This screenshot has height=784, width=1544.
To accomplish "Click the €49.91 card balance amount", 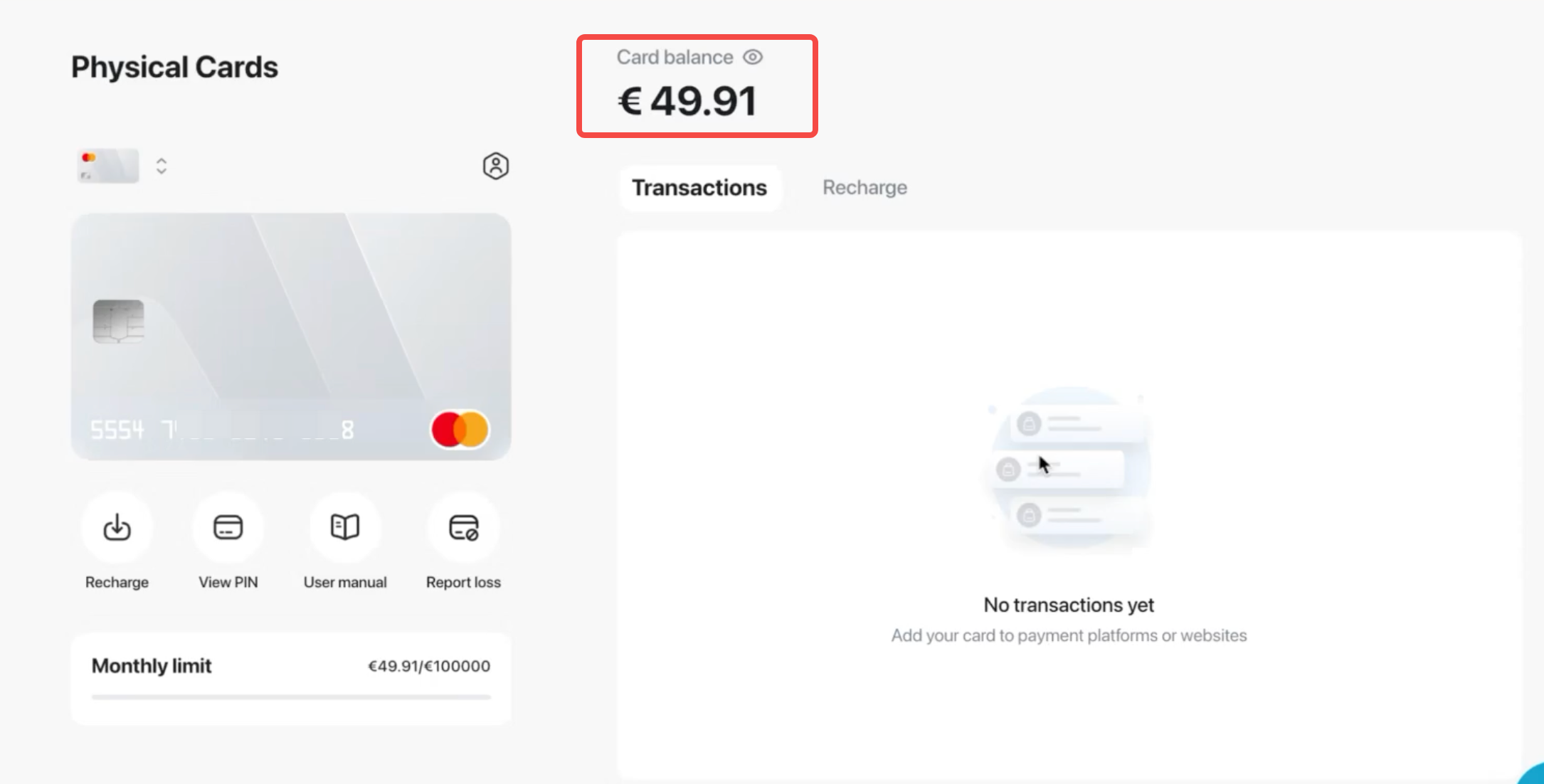I will (x=687, y=101).
